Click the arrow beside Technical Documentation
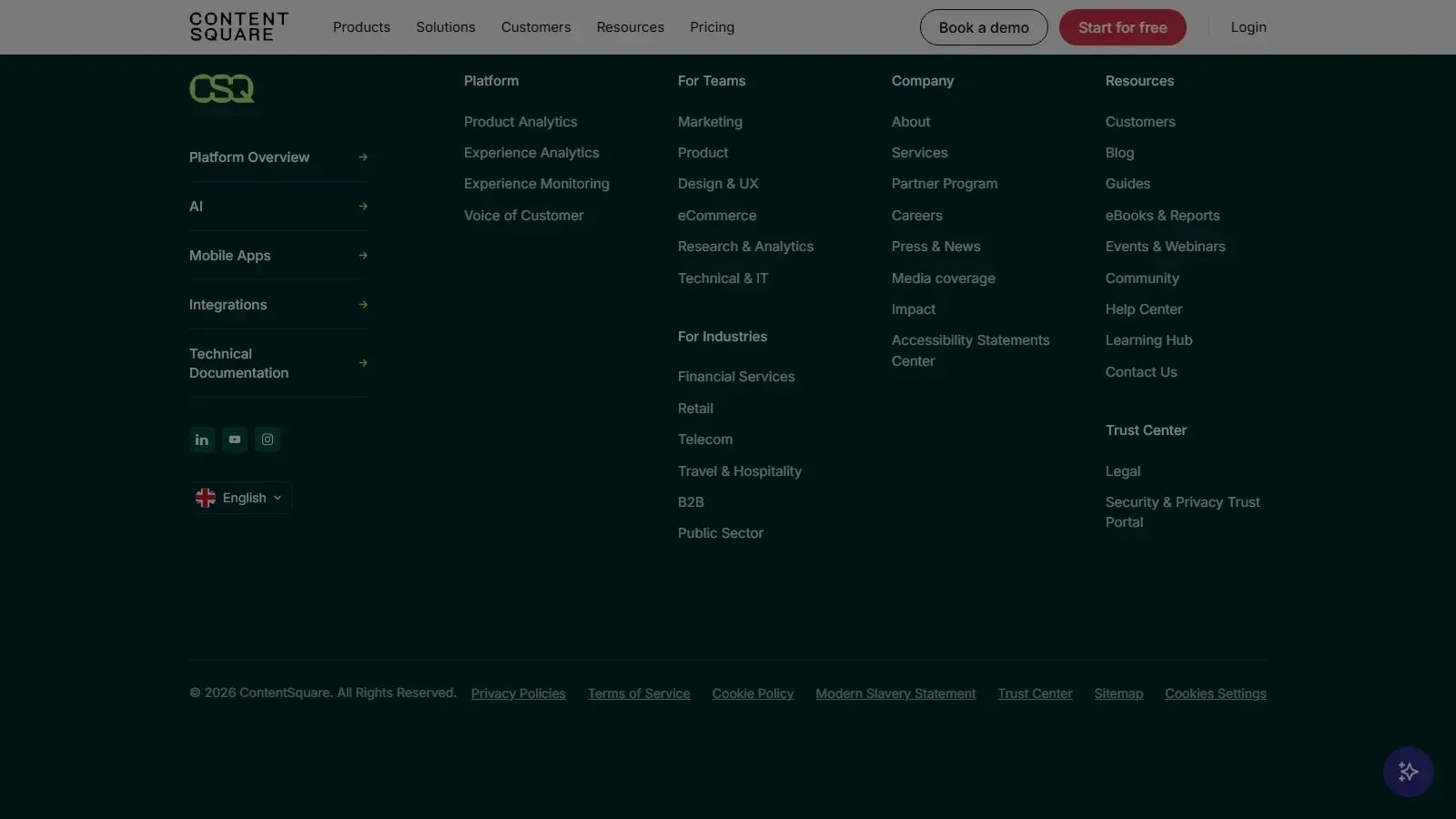 [363, 363]
